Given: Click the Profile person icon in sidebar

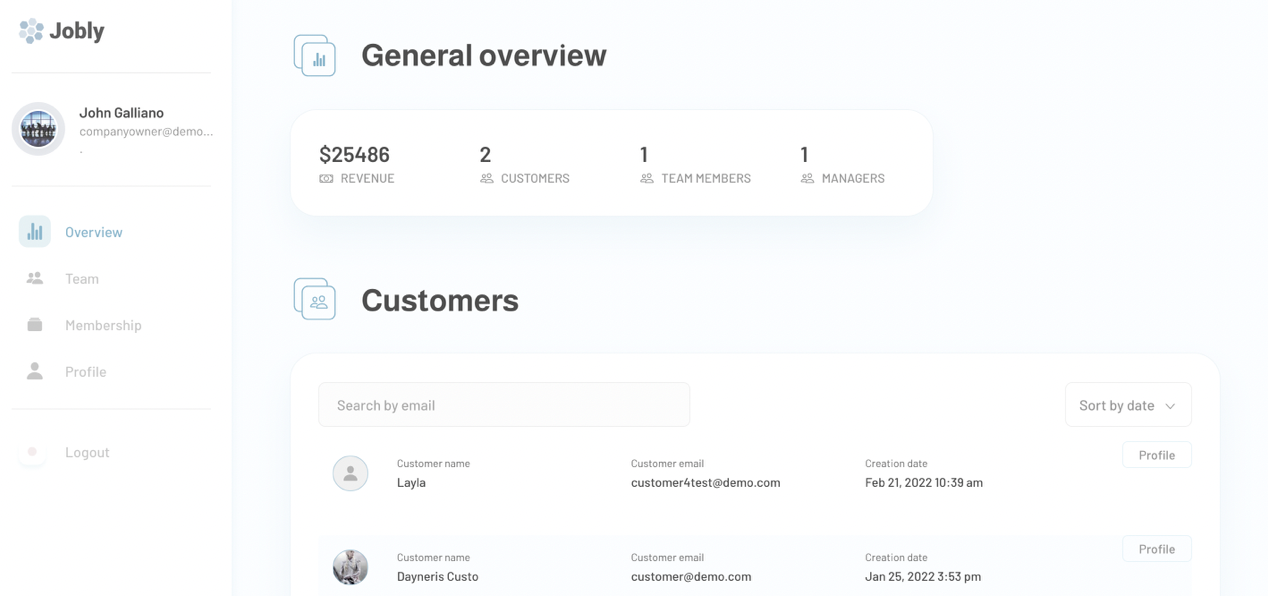Looking at the screenshot, I should [x=35, y=372].
